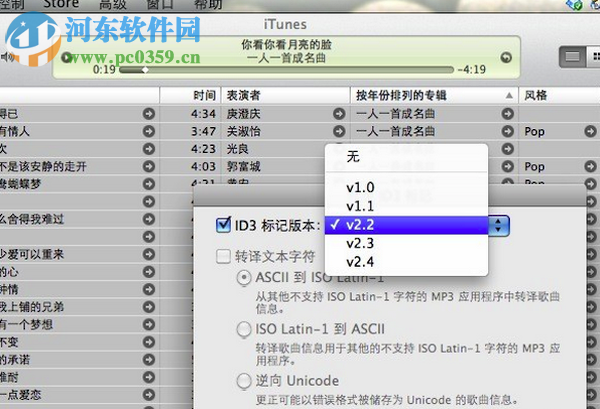Click arrow icon for 上铺的兄弟
The image size is (600, 409).
[x=149, y=307]
